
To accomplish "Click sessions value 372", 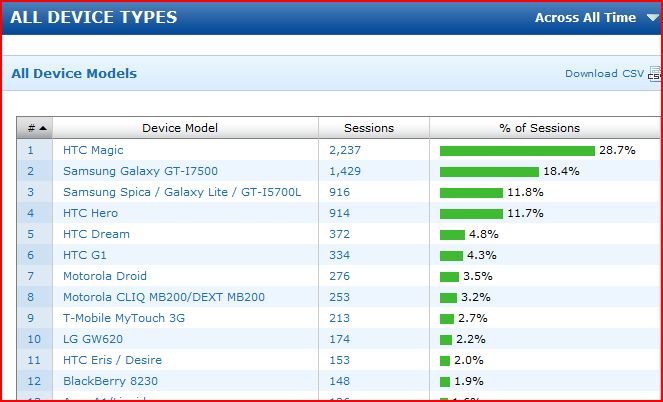I will click(x=340, y=234).
